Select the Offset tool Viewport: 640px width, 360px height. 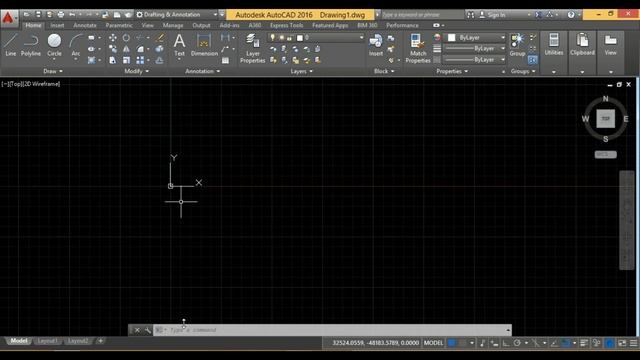pos(160,60)
